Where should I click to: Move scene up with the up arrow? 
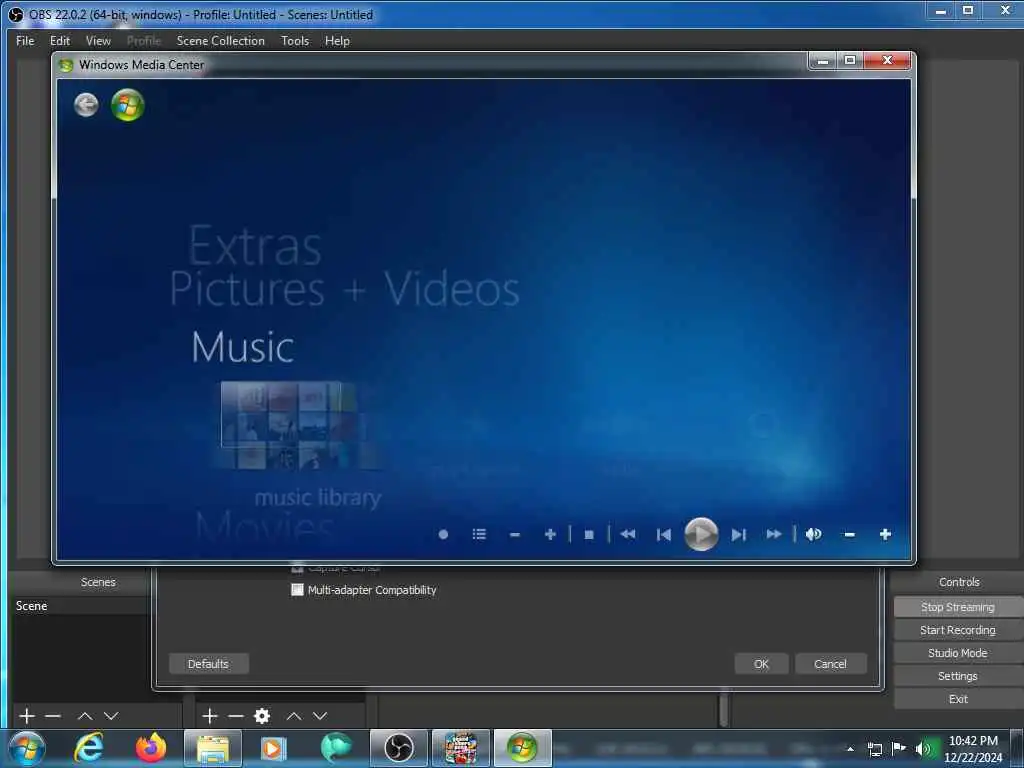(85, 716)
